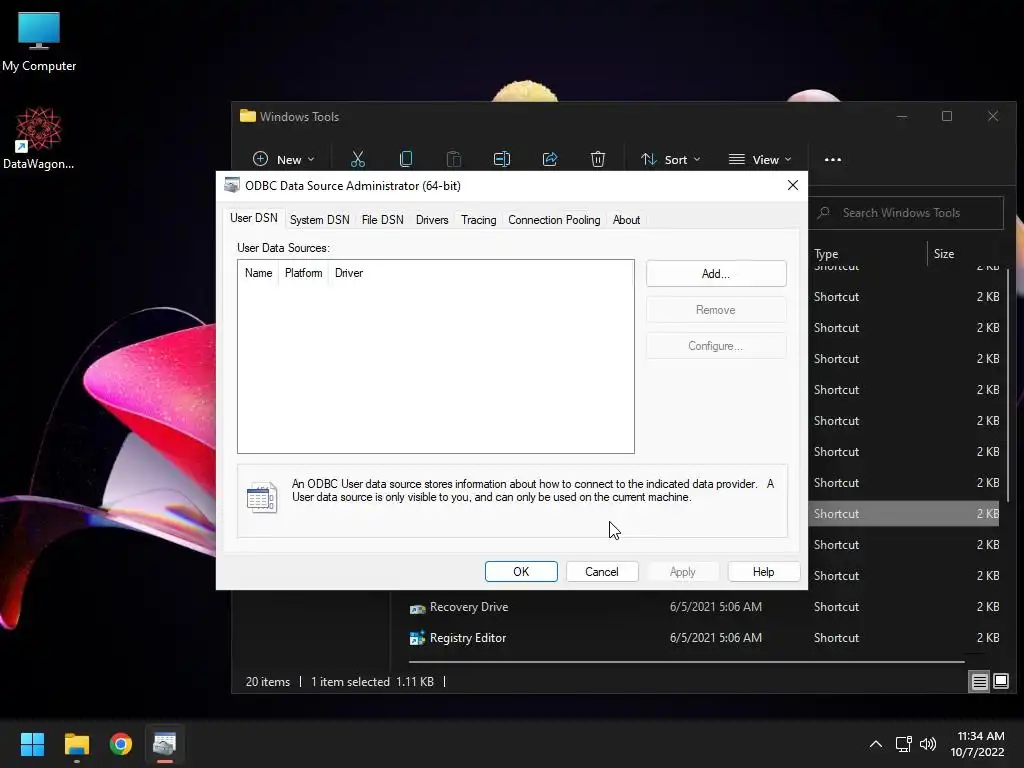The image size is (1024, 768).
Task: Click the Platform column header
Action: [304, 273]
